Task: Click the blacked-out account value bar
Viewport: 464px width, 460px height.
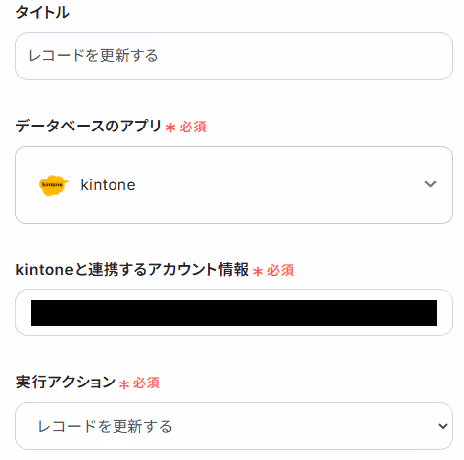Action: pyautogui.click(x=234, y=313)
